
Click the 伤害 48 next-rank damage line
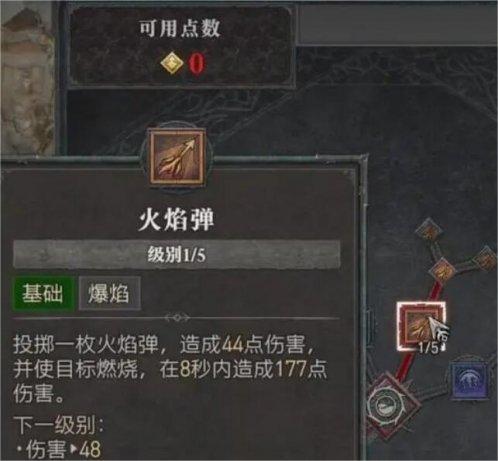pyautogui.click(x=59, y=449)
